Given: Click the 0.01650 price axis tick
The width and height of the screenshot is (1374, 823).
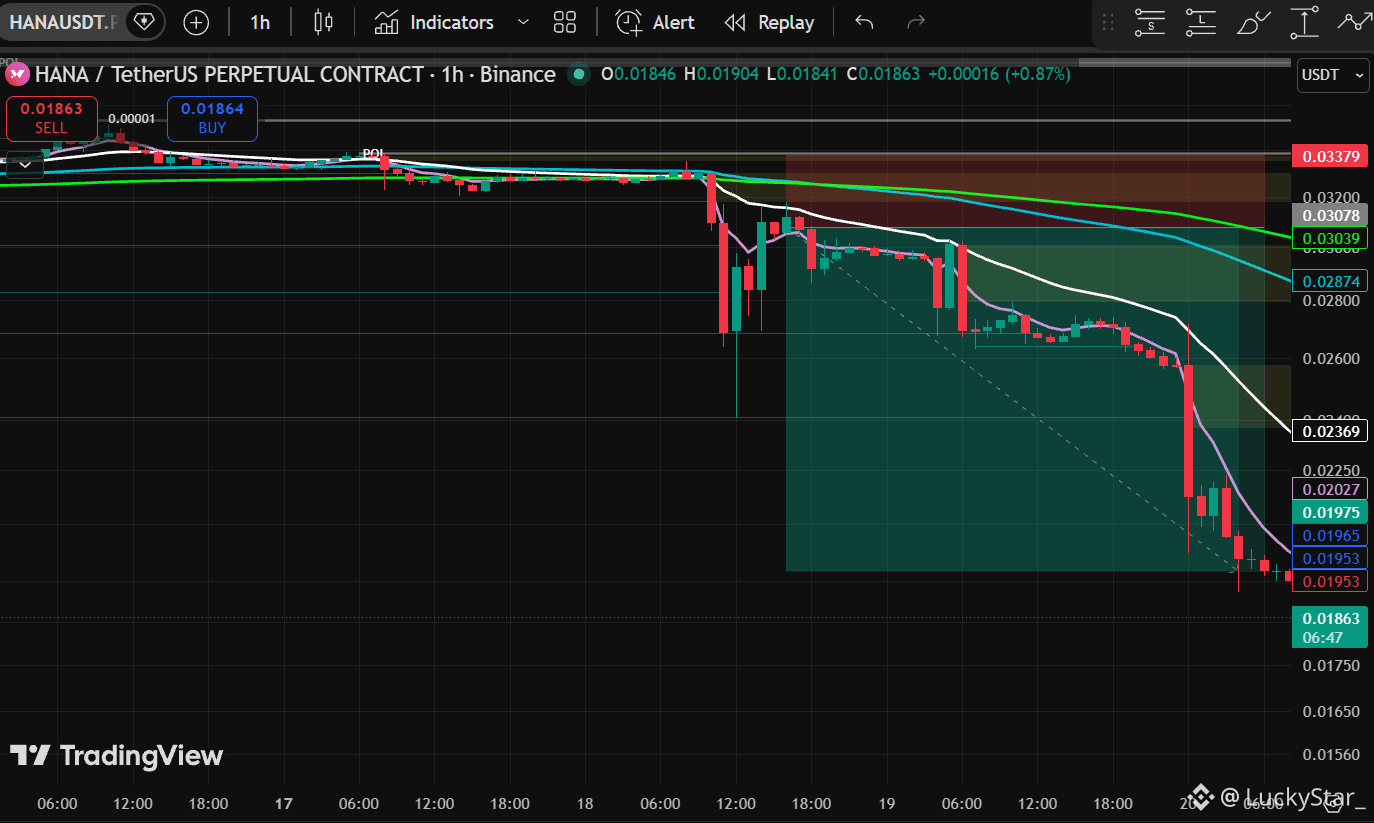Looking at the screenshot, I should coord(1330,711).
